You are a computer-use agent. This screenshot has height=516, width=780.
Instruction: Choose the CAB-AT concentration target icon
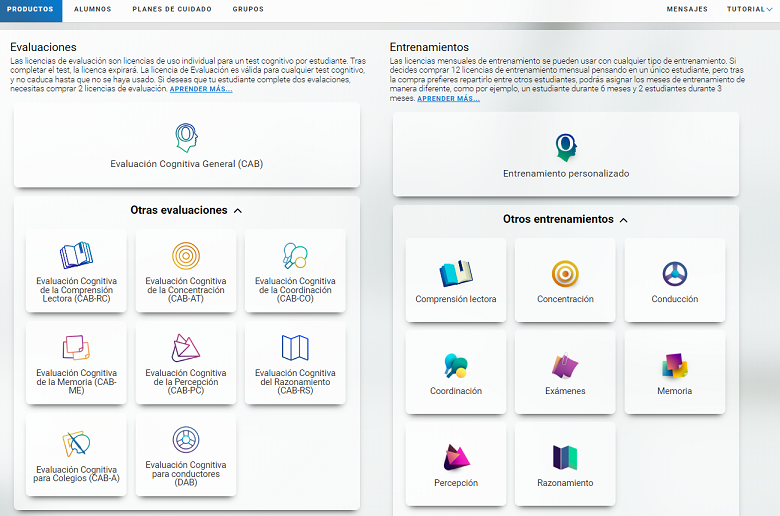click(x=186, y=256)
